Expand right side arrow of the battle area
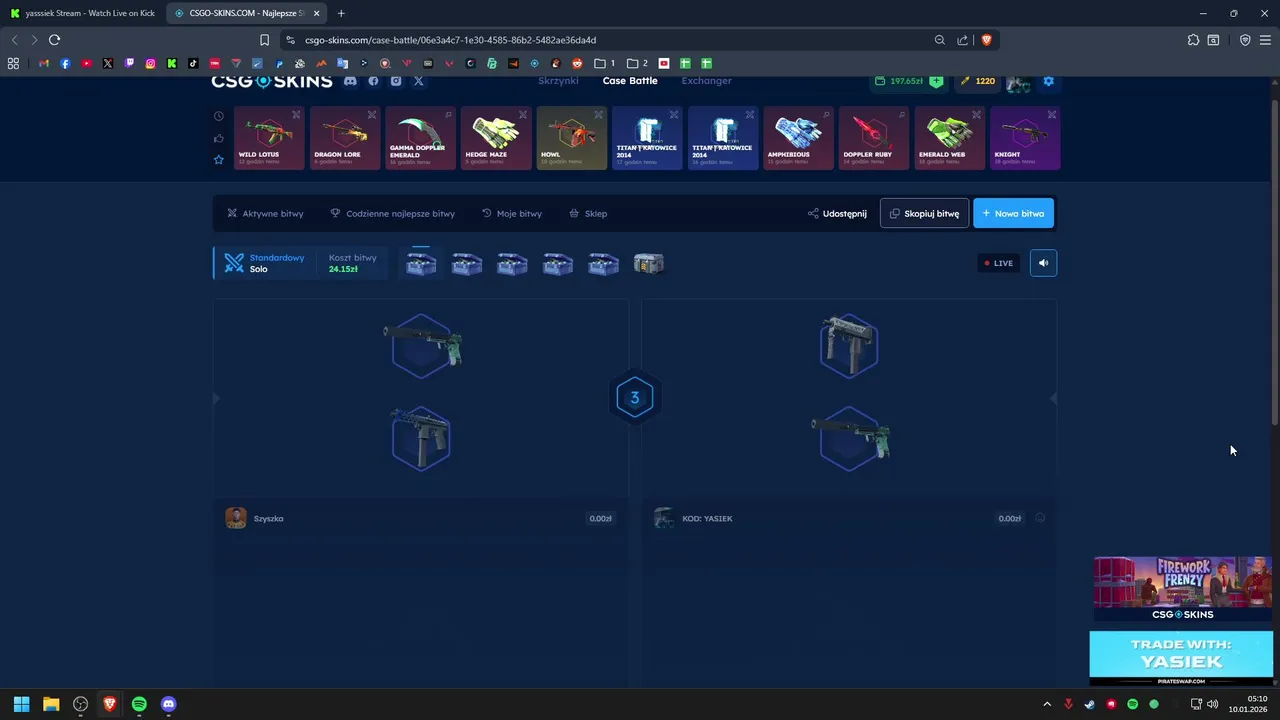Screen dimensions: 1280x720 pos(1053,398)
